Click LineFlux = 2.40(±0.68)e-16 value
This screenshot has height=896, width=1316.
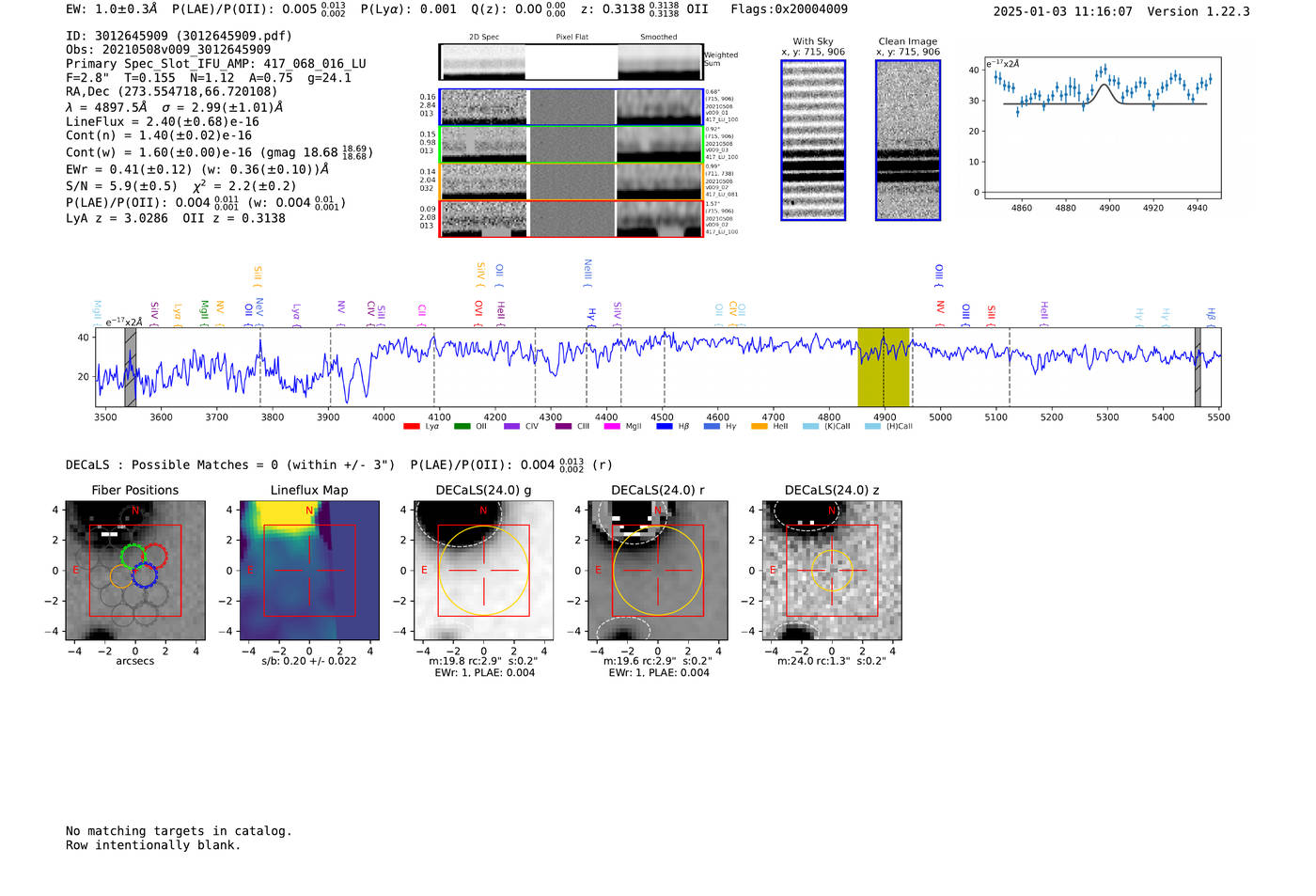click(x=163, y=122)
